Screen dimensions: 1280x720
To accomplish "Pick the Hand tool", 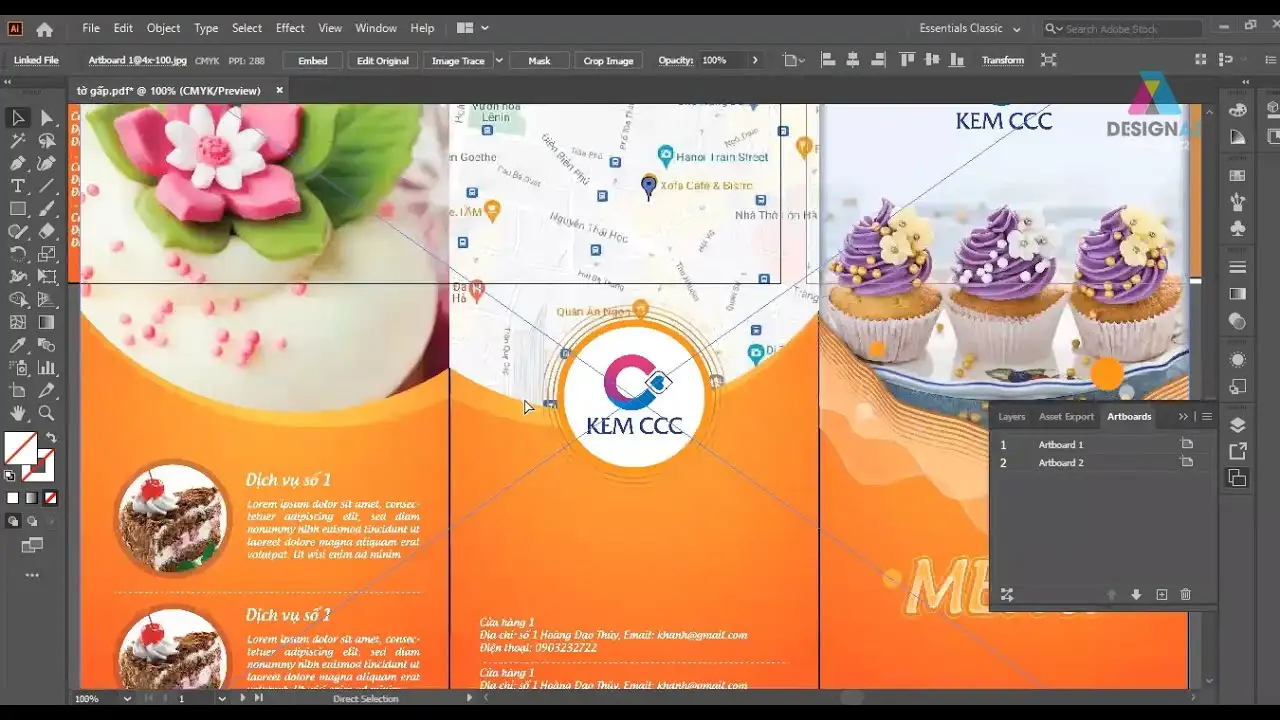I will (x=18, y=413).
